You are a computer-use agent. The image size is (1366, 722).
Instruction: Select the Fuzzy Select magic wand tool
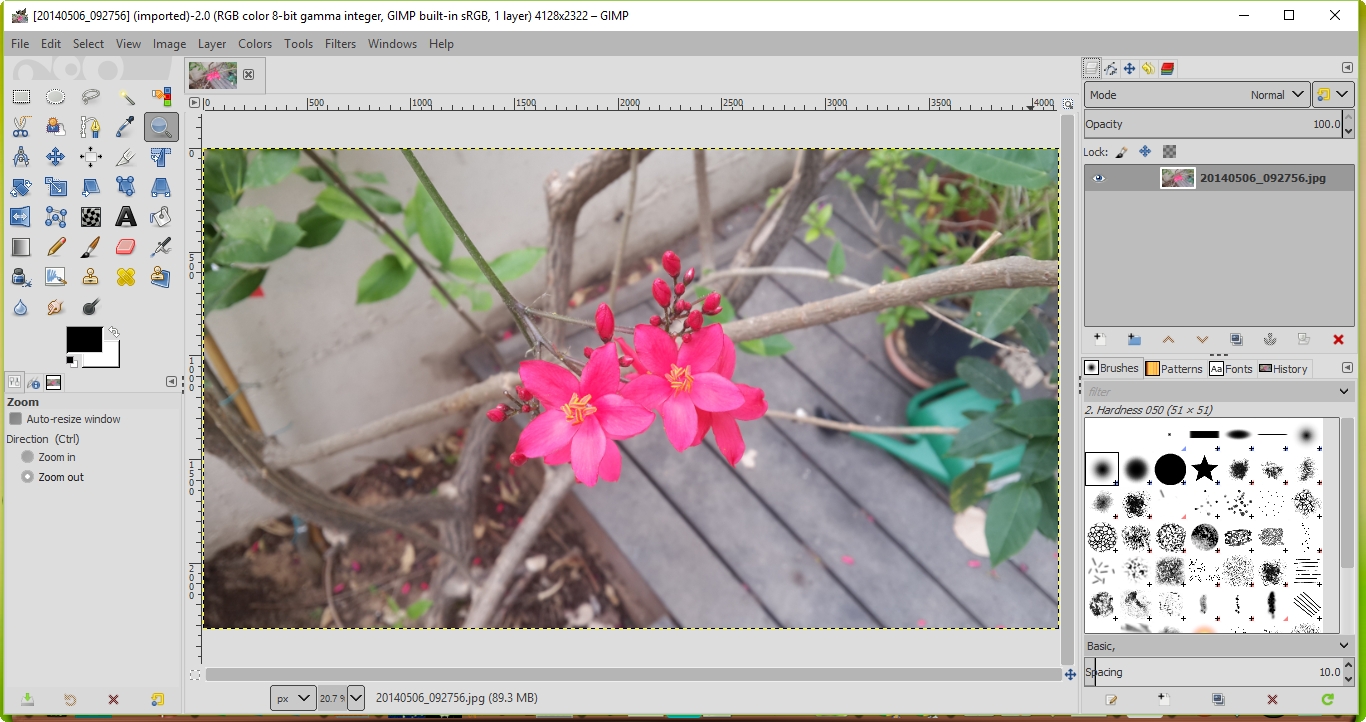point(126,97)
